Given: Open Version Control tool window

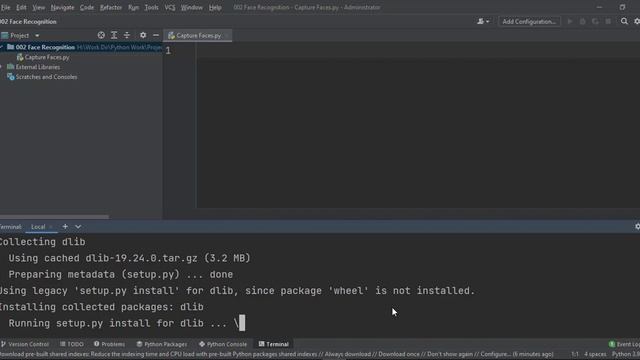Looking at the screenshot, I should pos(25,344).
